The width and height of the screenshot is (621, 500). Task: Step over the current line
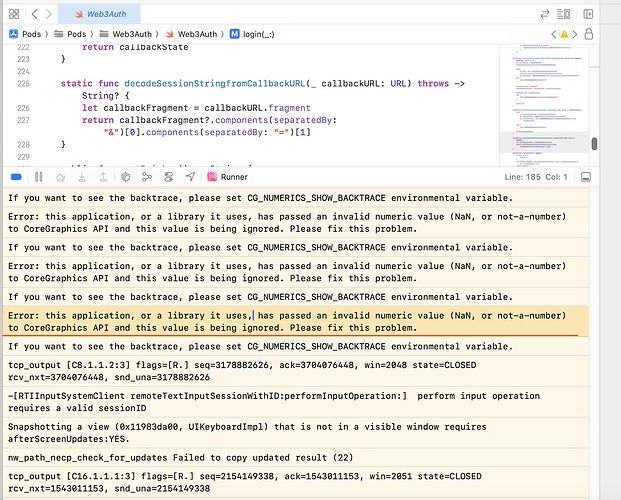click(x=60, y=177)
